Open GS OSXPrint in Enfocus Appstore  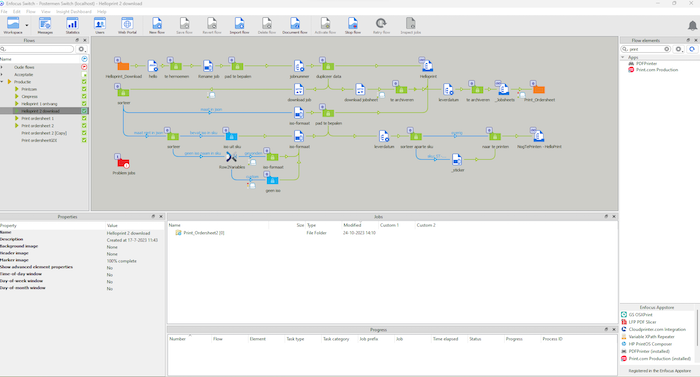point(640,314)
